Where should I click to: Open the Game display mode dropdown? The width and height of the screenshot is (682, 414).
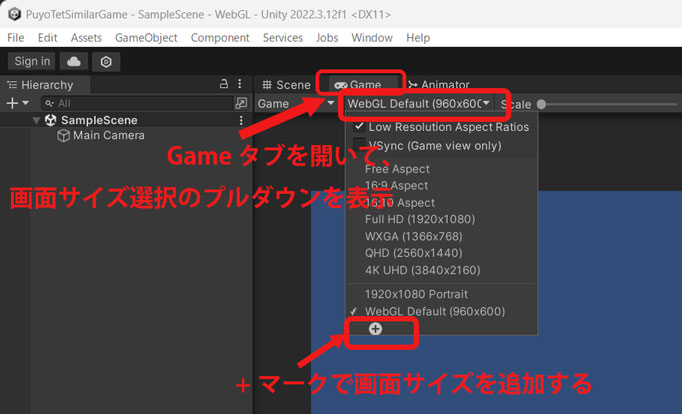tap(296, 104)
